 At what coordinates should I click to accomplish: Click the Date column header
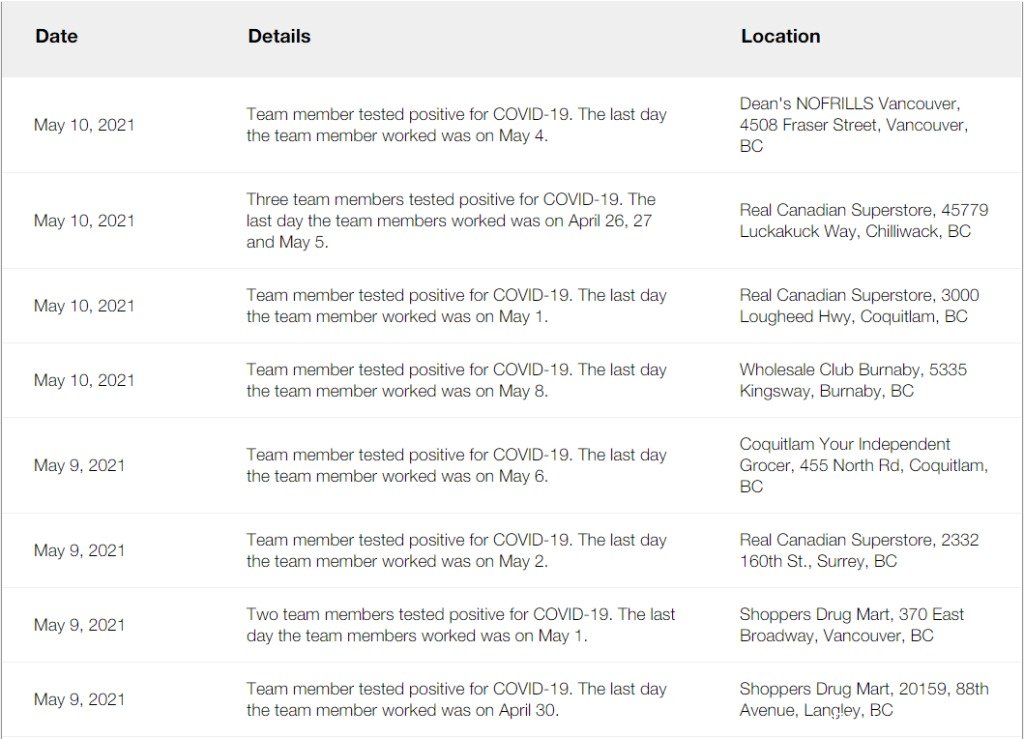coord(56,36)
